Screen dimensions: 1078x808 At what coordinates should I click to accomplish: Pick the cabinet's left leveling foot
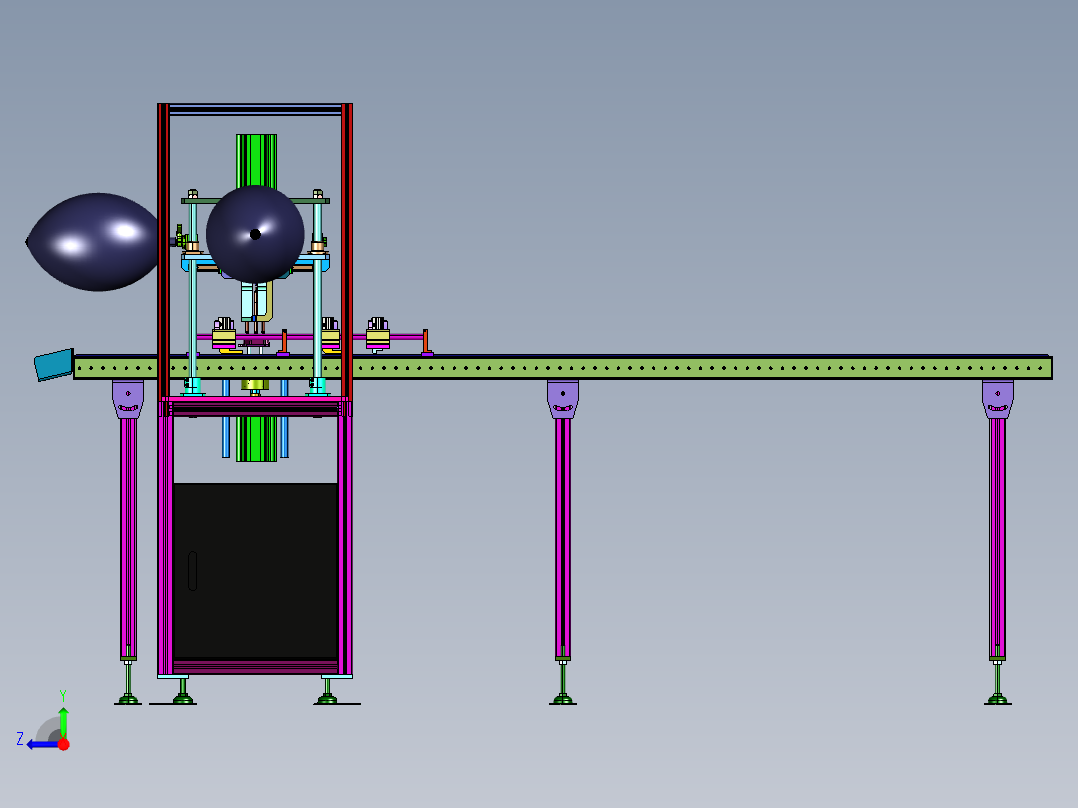point(183,691)
